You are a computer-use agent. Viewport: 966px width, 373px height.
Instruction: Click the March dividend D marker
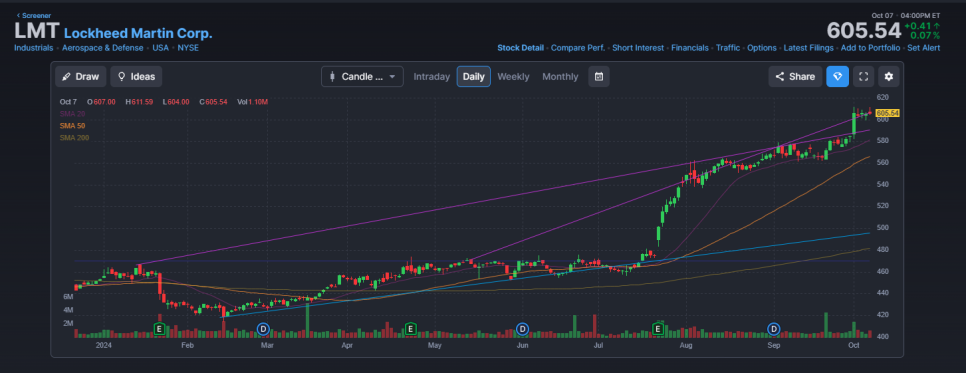[264, 329]
